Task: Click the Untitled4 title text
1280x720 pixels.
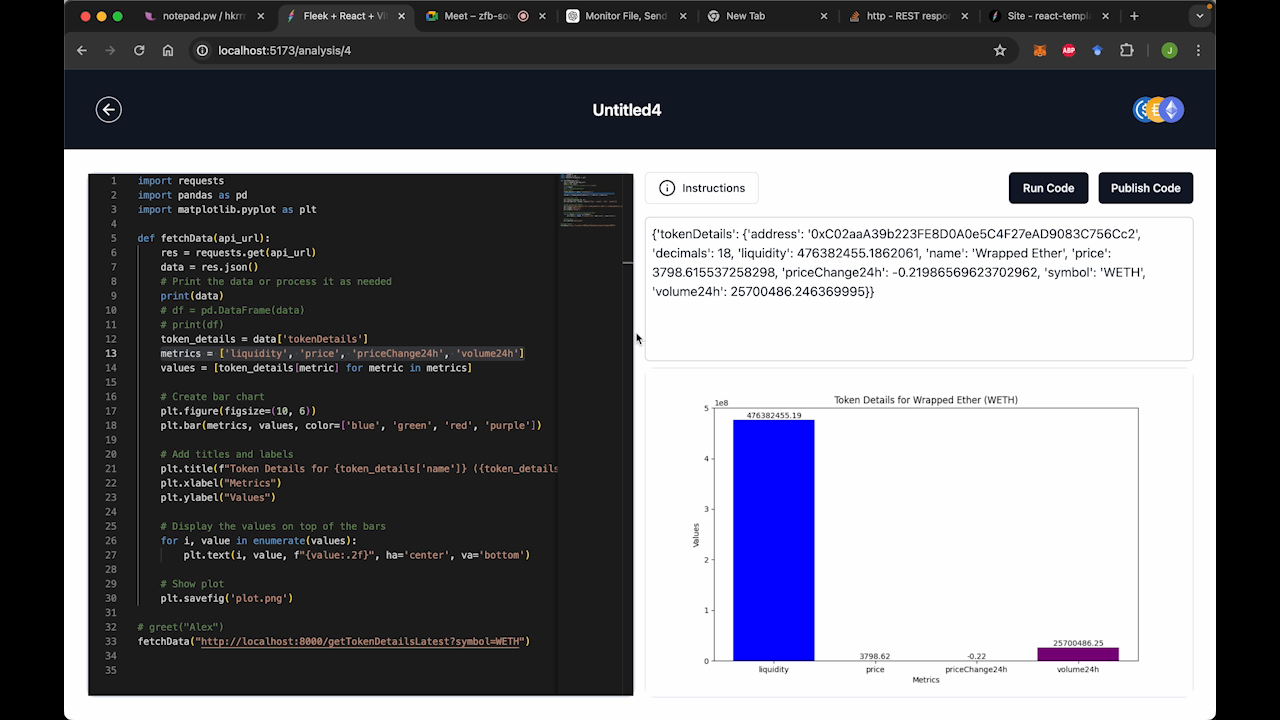Action: coord(627,110)
